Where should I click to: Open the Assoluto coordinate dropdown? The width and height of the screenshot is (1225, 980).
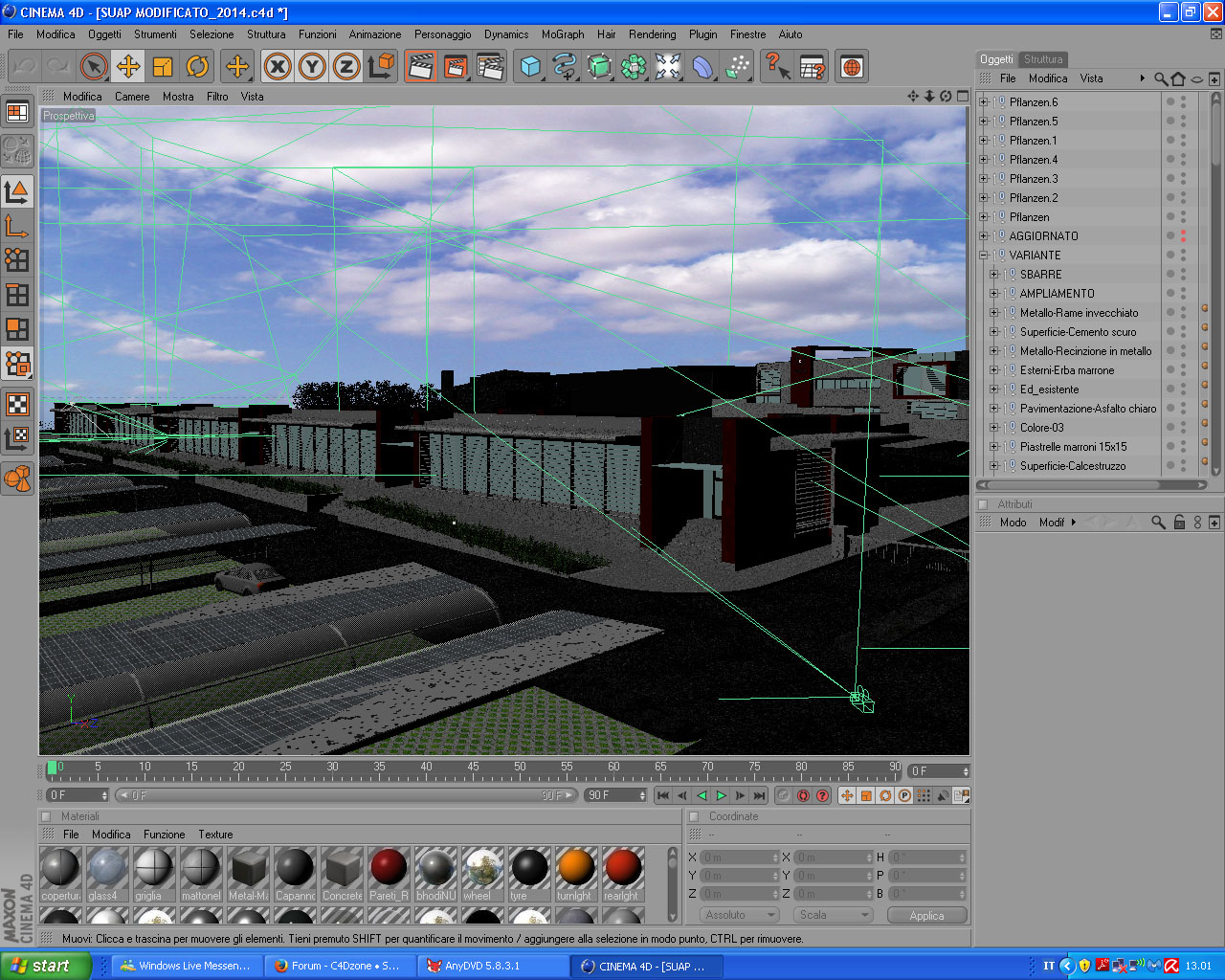[x=739, y=915]
